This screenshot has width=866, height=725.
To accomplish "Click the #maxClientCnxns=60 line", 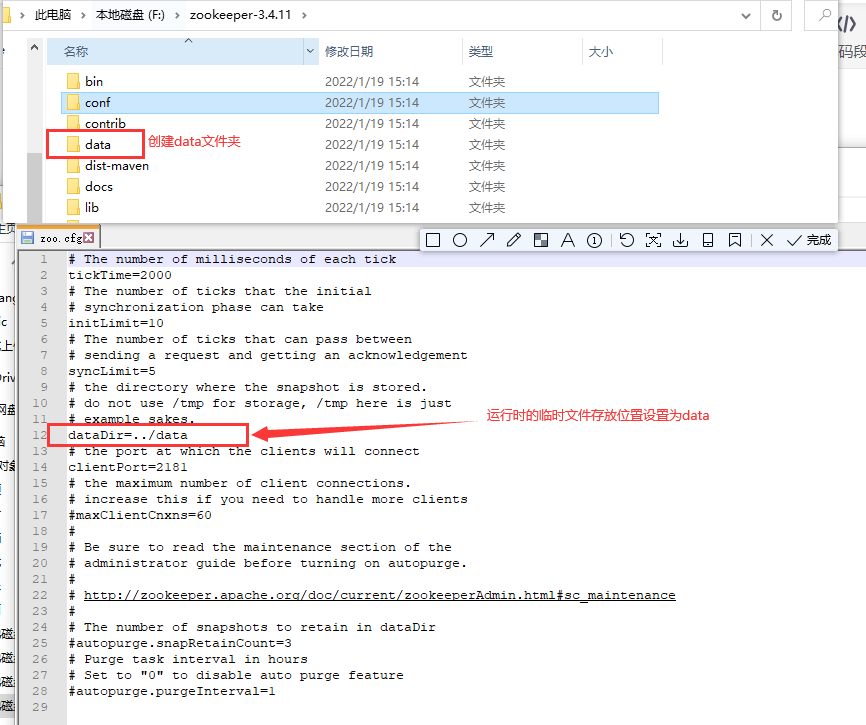I will pyautogui.click(x=140, y=515).
